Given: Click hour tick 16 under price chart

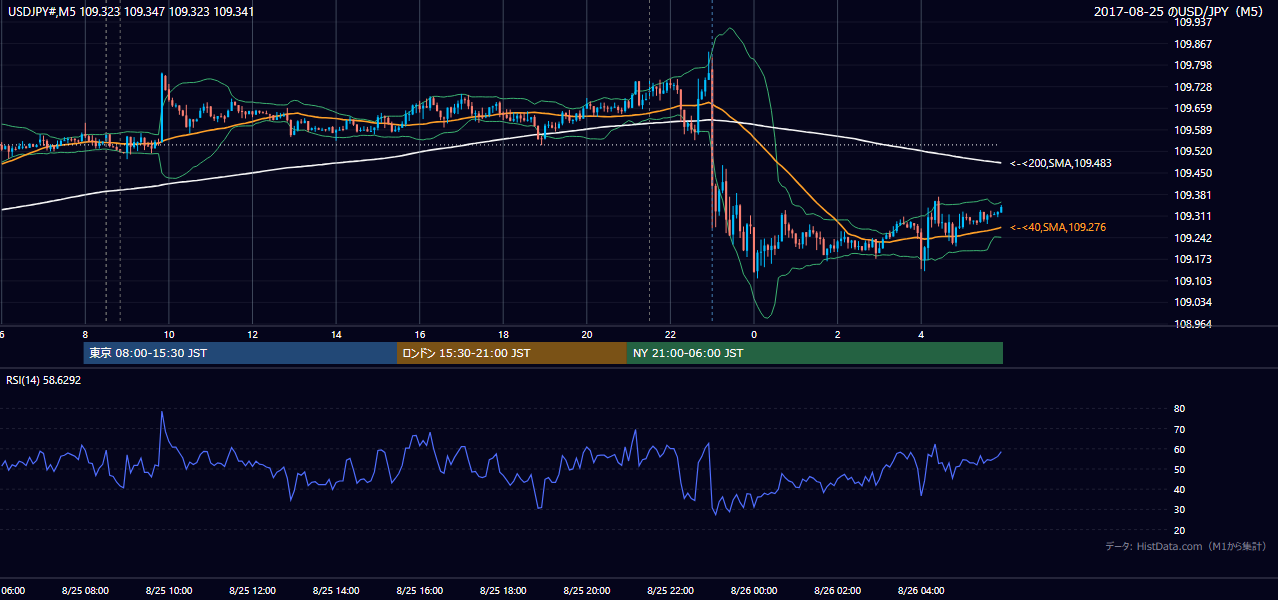Looking at the screenshot, I should tap(419, 334).
